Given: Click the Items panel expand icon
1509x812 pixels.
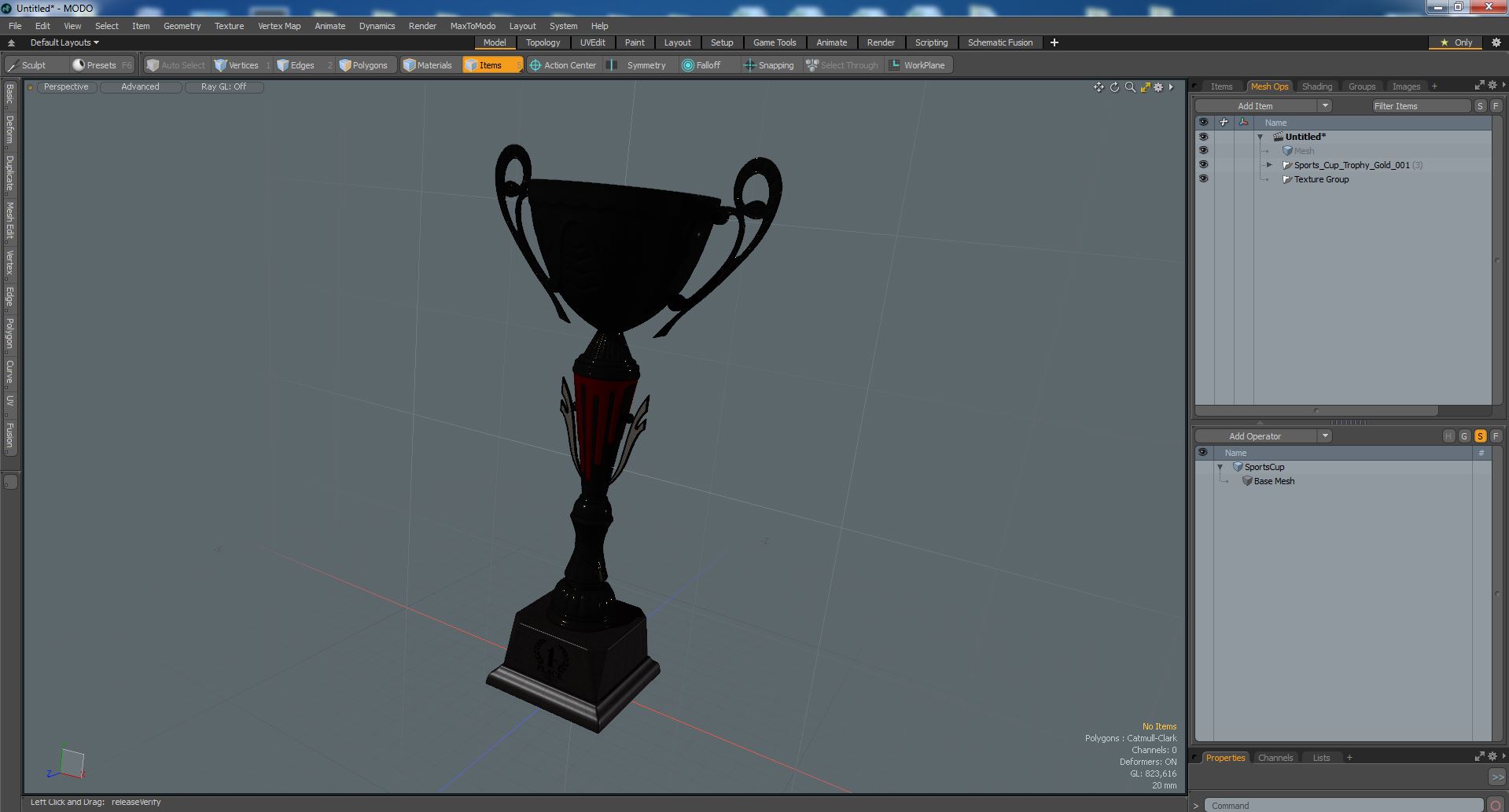Looking at the screenshot, I should pos(1479,86).
